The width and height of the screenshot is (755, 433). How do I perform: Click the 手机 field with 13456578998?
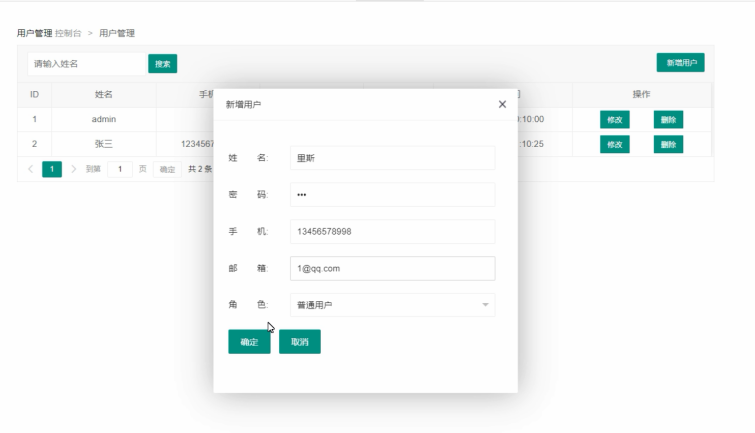click(x=392, y=231)
